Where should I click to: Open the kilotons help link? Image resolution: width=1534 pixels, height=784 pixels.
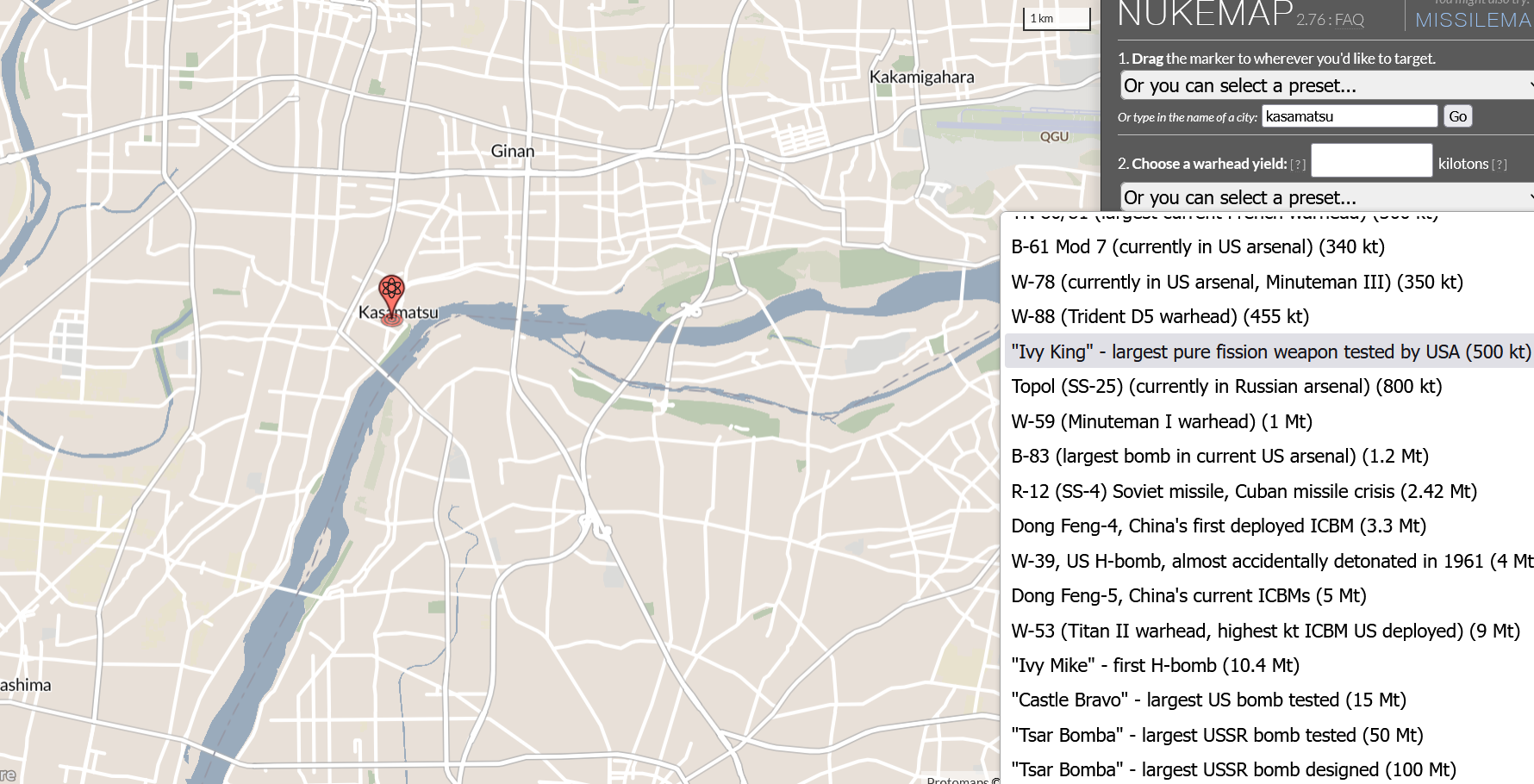(1500, 165)
